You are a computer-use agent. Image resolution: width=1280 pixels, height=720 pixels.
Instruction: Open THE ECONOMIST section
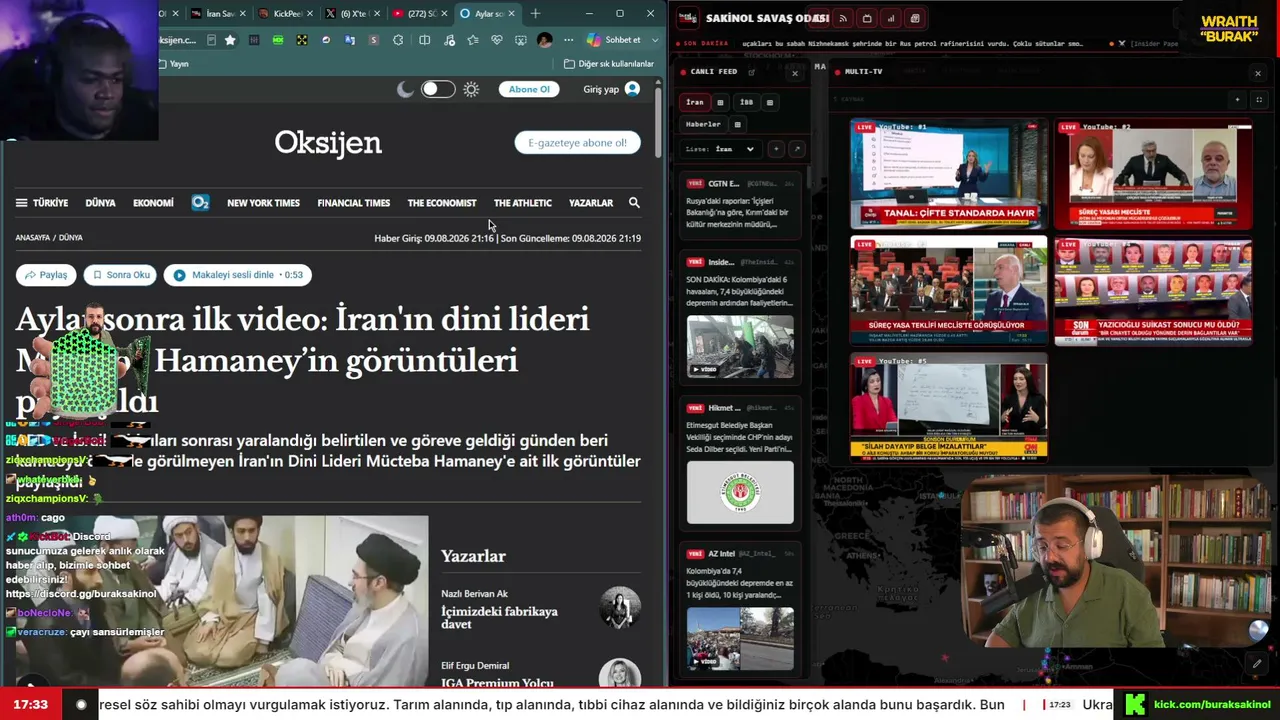pos(442,203)
